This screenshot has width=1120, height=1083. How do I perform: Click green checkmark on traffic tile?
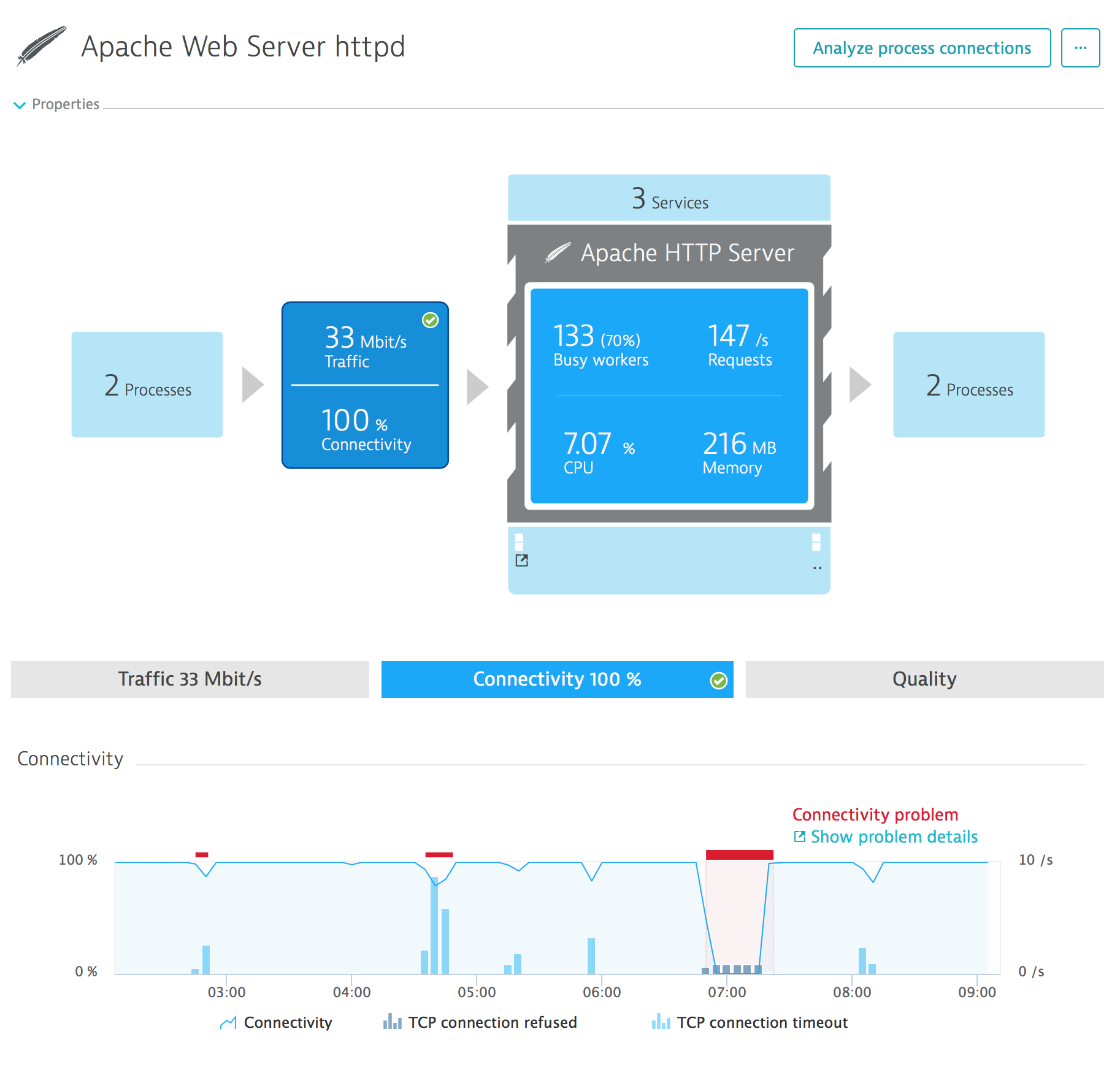pos(431,320)
